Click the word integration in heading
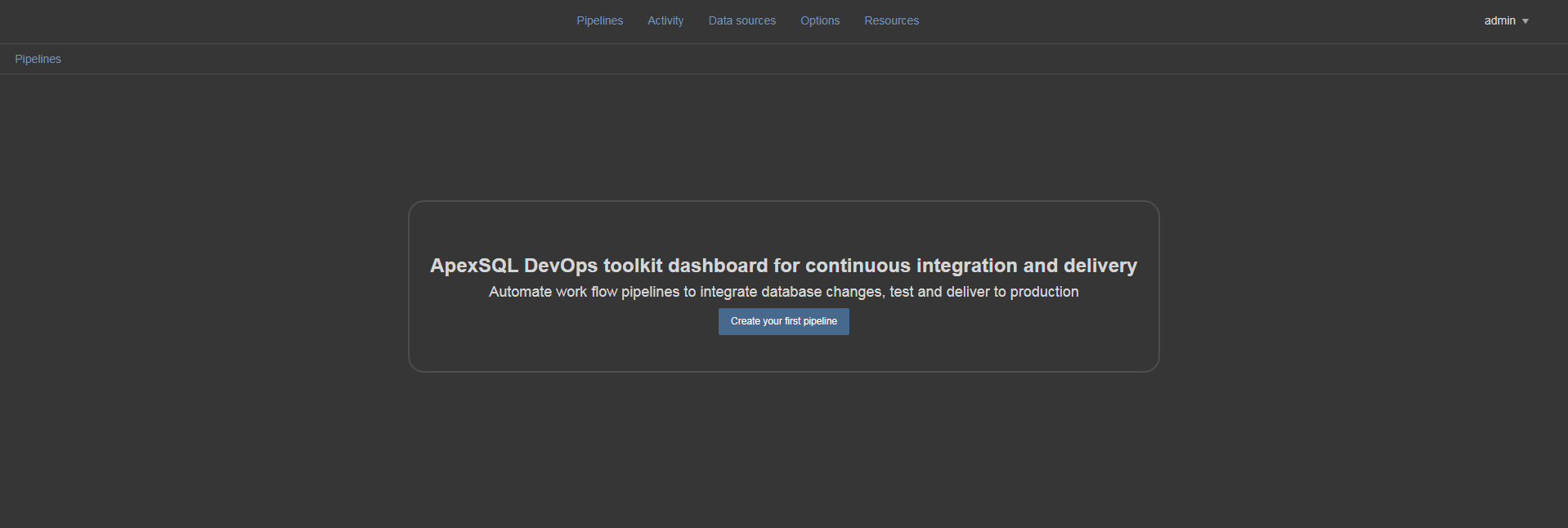1568x528 pixels. coord(966,266)
